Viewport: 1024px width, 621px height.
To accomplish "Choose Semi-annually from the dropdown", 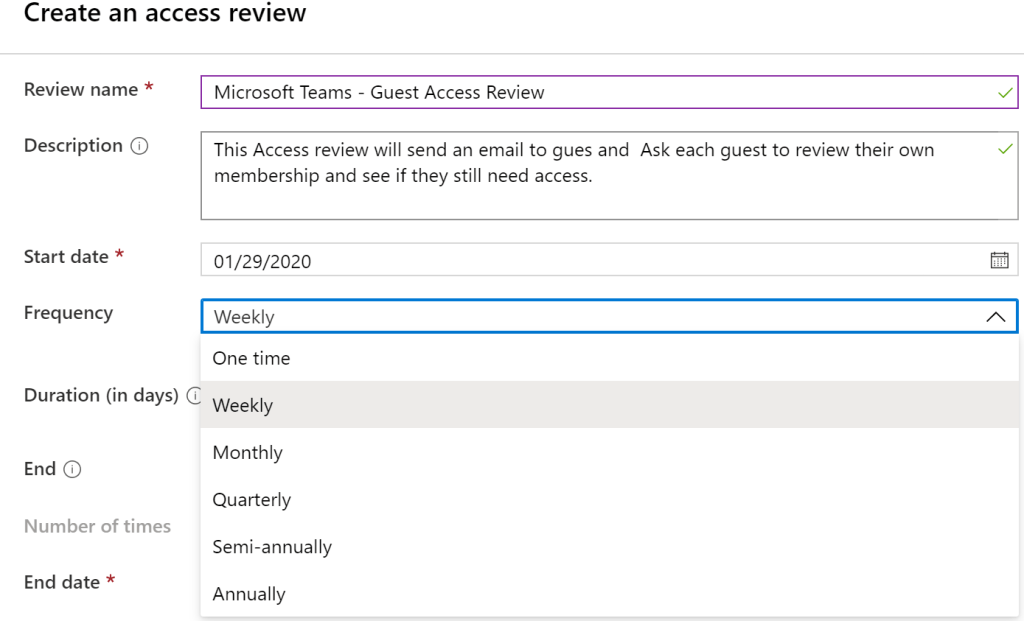I will tap(272, 547).
